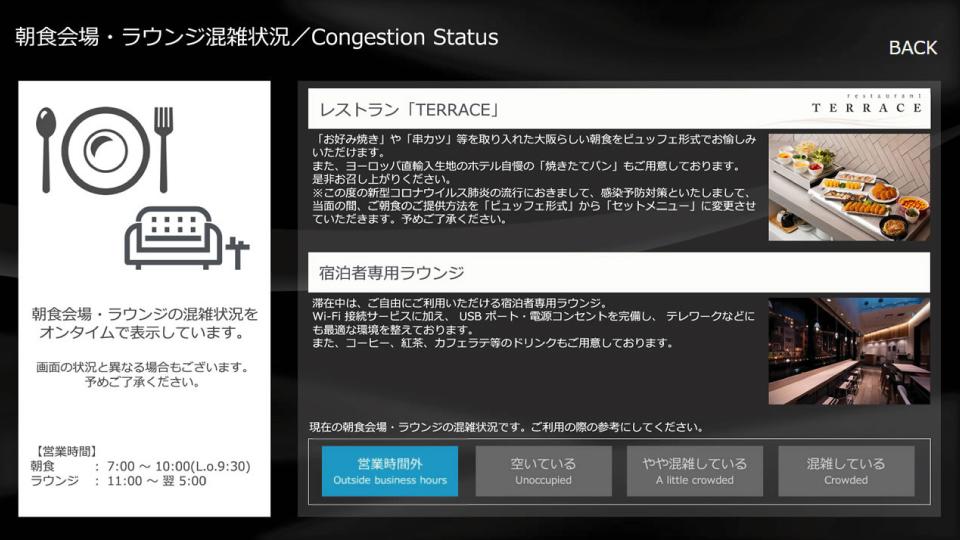Select the 空いている Unoccupied status
This screenshot has height=540, width=960.
(x=543, y=471)
